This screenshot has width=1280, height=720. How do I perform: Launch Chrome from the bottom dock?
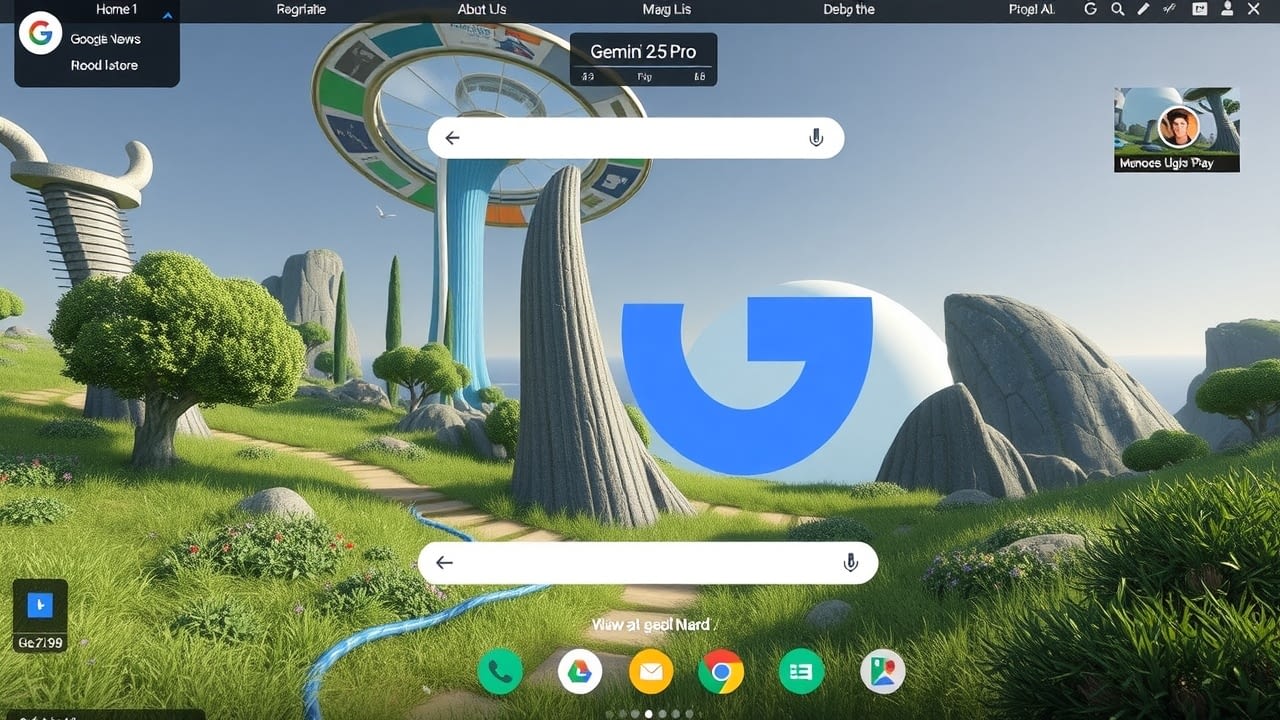coord(721,671)
